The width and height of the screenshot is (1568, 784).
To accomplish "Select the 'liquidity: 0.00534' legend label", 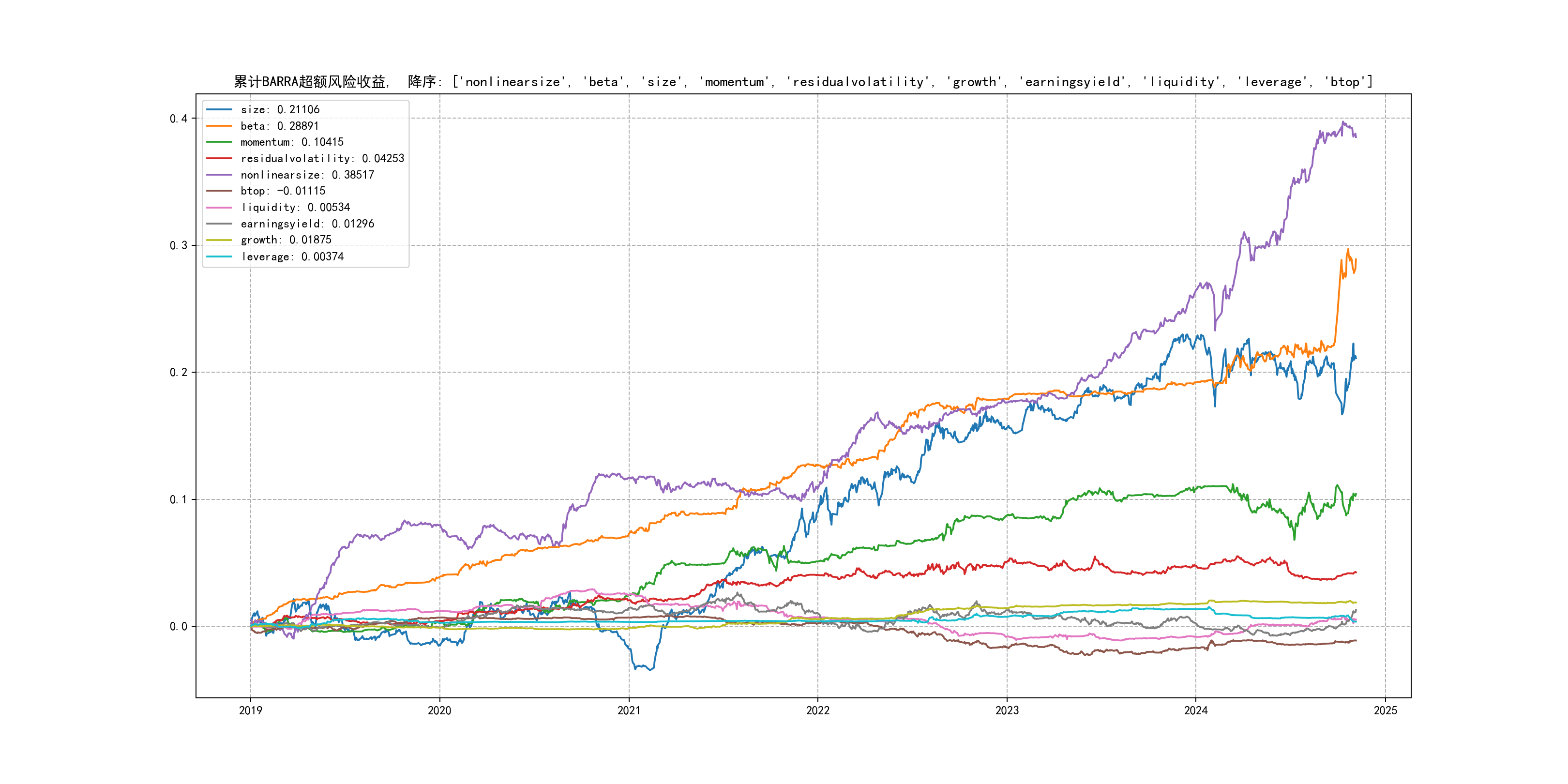I will (295, 208).
